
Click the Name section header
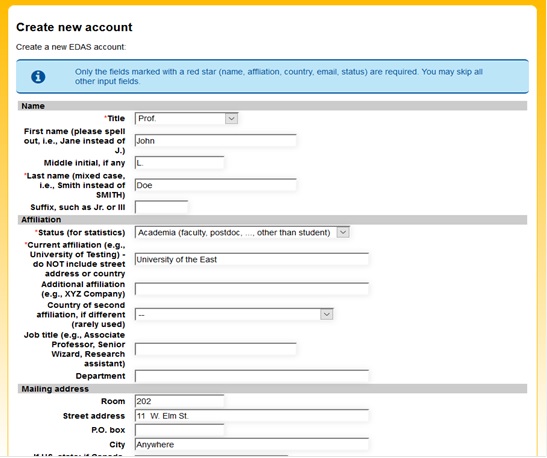coord(272,106)
